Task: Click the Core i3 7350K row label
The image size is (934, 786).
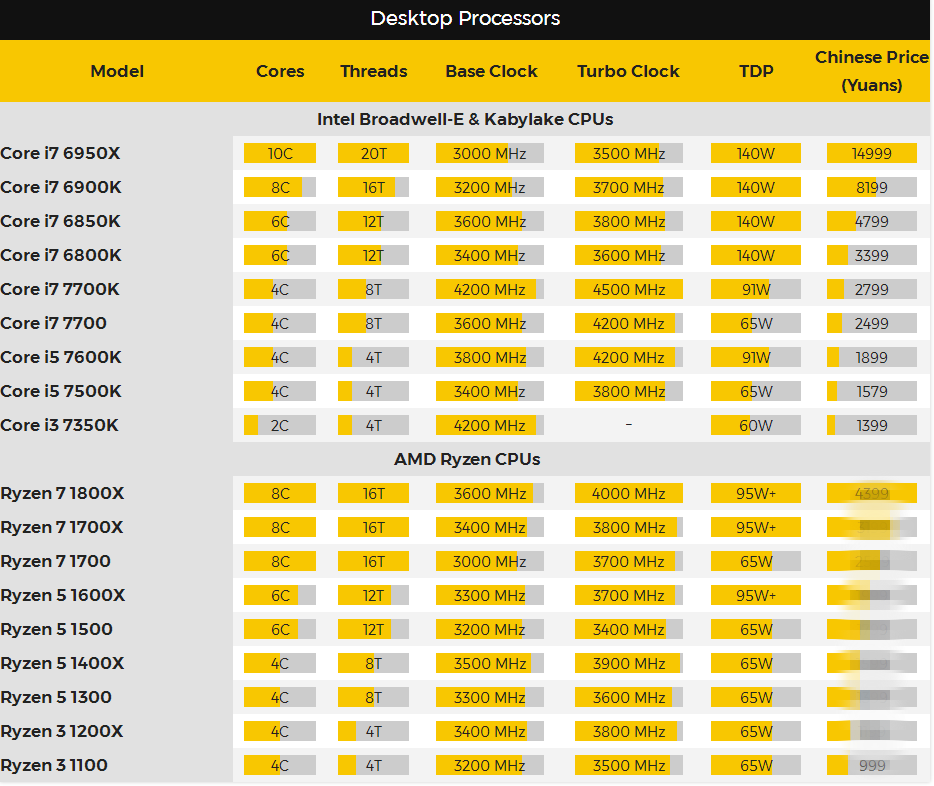Action: (59, 425)
